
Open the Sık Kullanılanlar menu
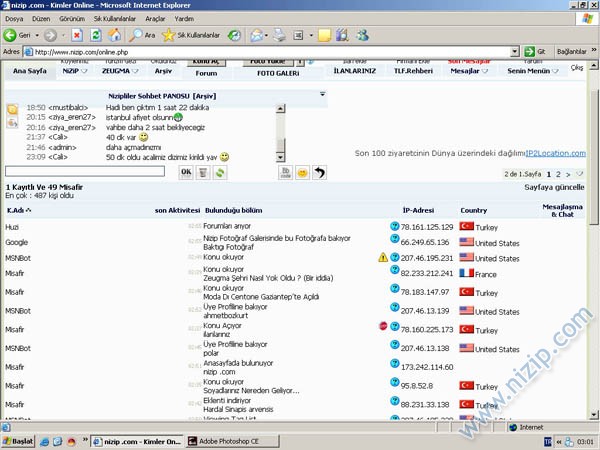click(115, 19)
